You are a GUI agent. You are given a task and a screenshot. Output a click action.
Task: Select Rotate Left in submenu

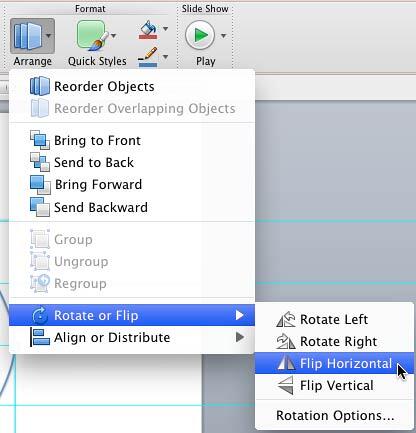[x=335, y=319]
